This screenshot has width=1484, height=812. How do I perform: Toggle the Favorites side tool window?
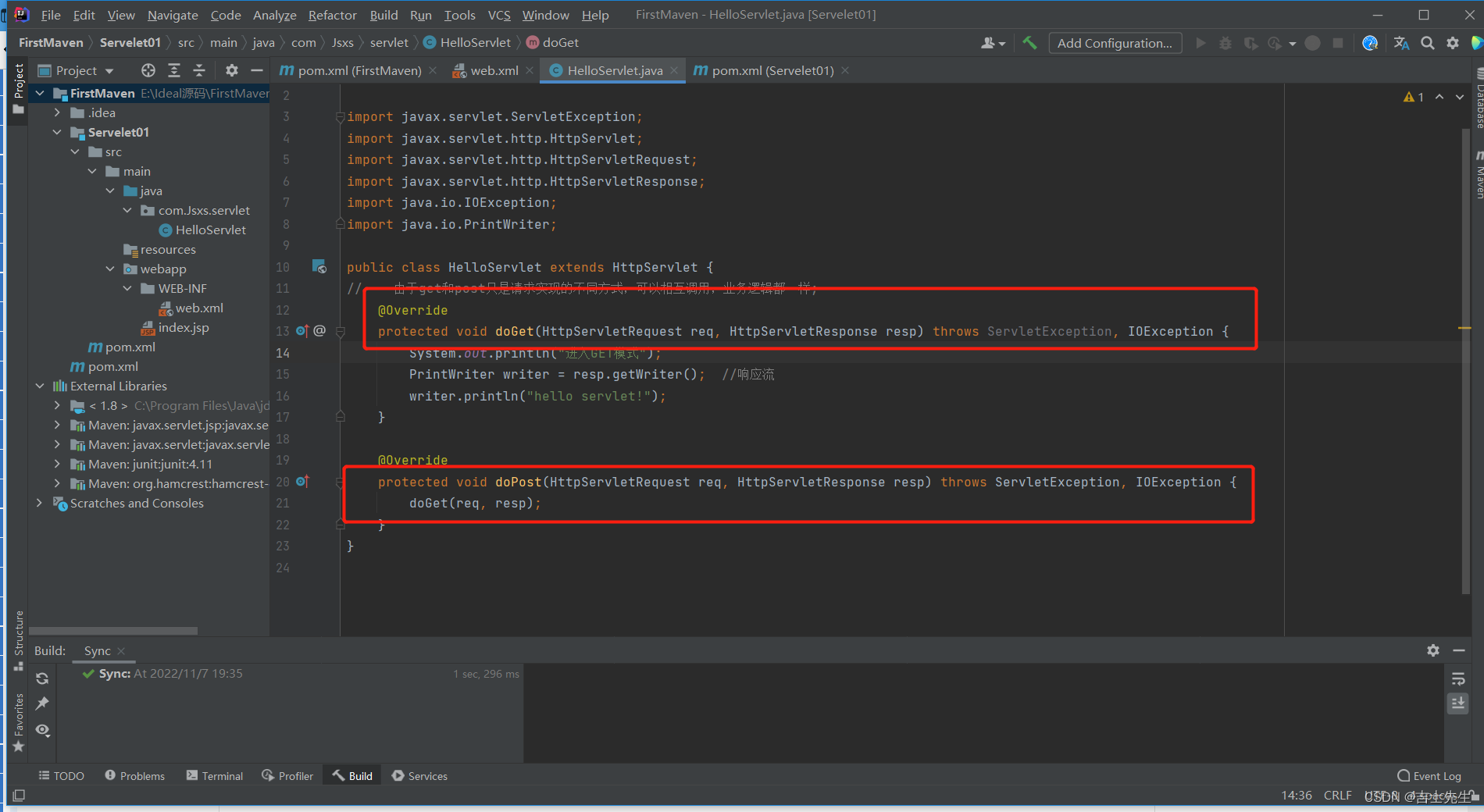[19, 723]
